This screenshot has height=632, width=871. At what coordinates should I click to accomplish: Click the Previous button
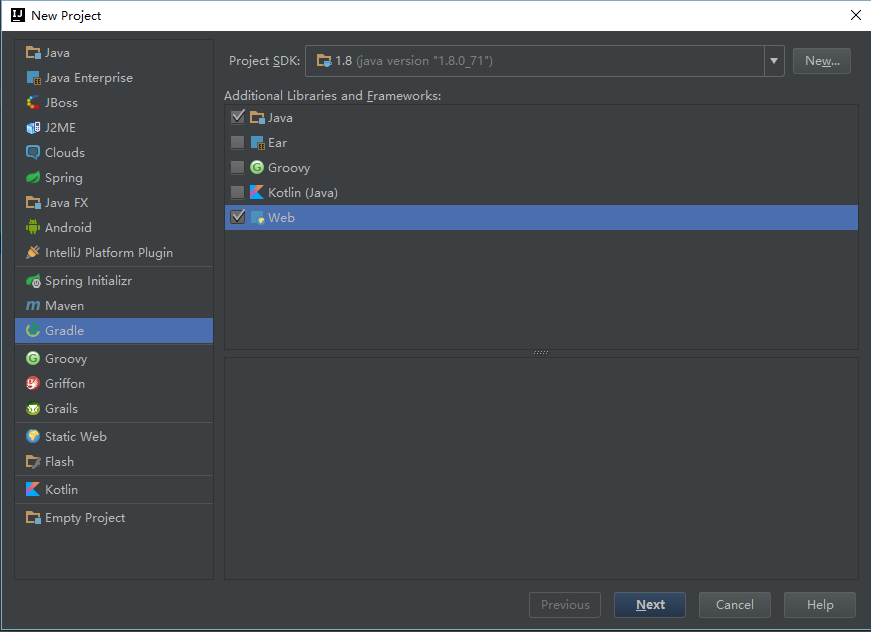pyautogui.click(x=565, y=605)
